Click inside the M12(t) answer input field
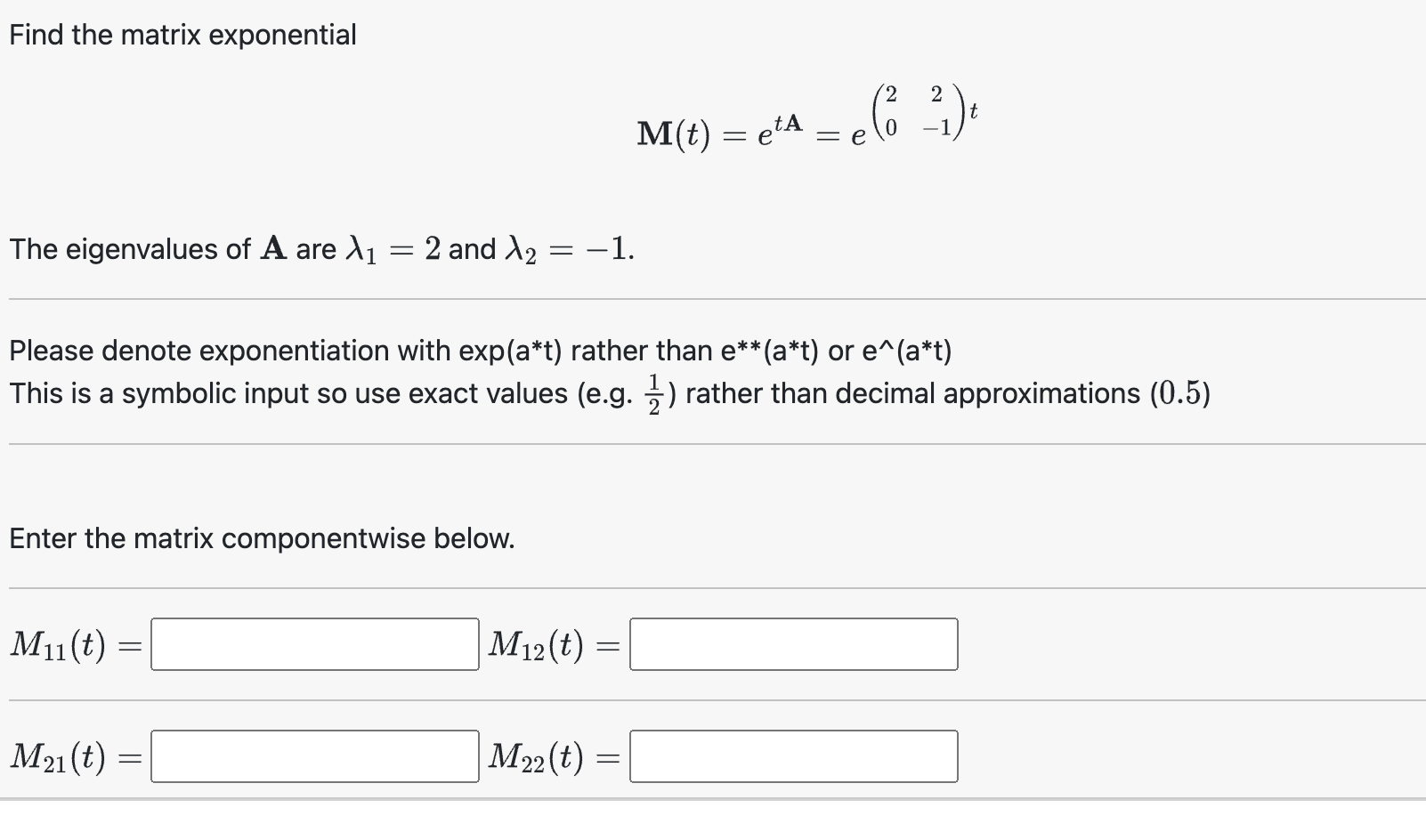This screenshot has width=1426, height=840. (792, 644)
